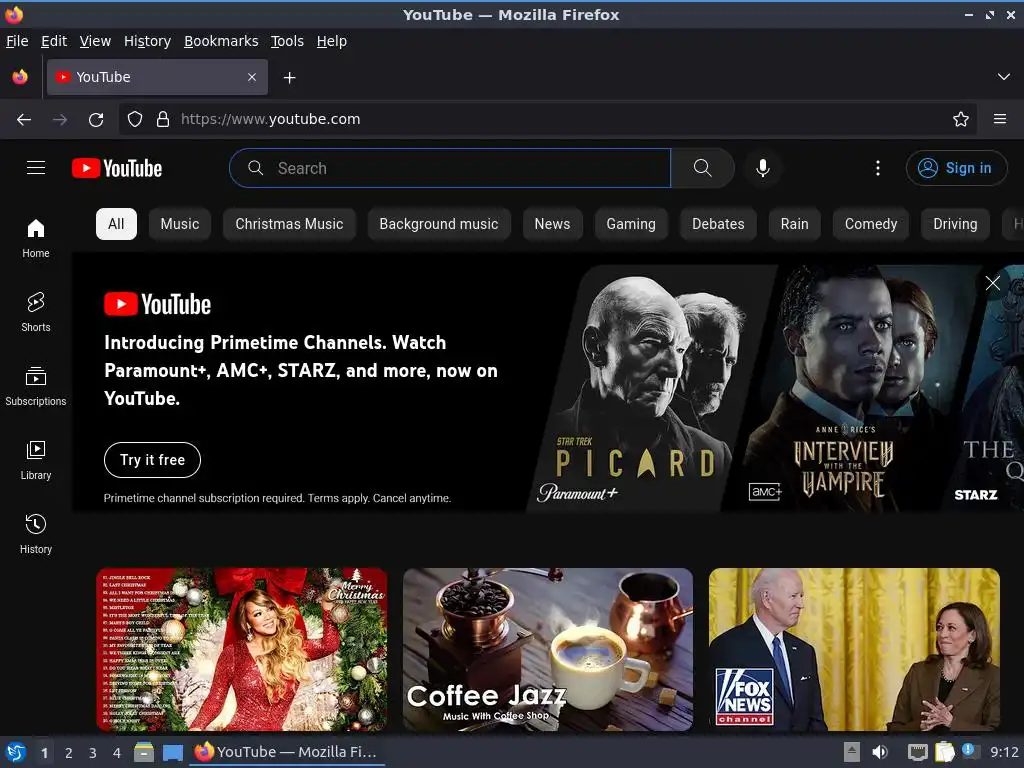1024x768 pixels.
Task: Select the Debates filter chip
Action: click(x=718, y=224)
